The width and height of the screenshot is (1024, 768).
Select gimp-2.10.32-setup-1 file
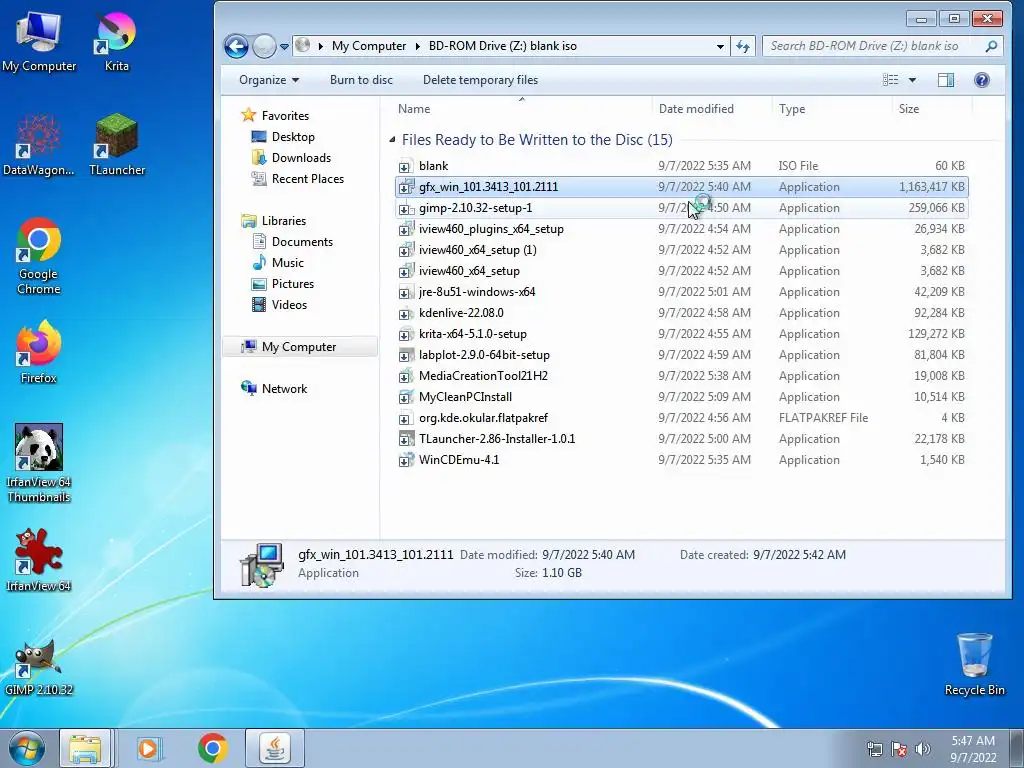682,208
